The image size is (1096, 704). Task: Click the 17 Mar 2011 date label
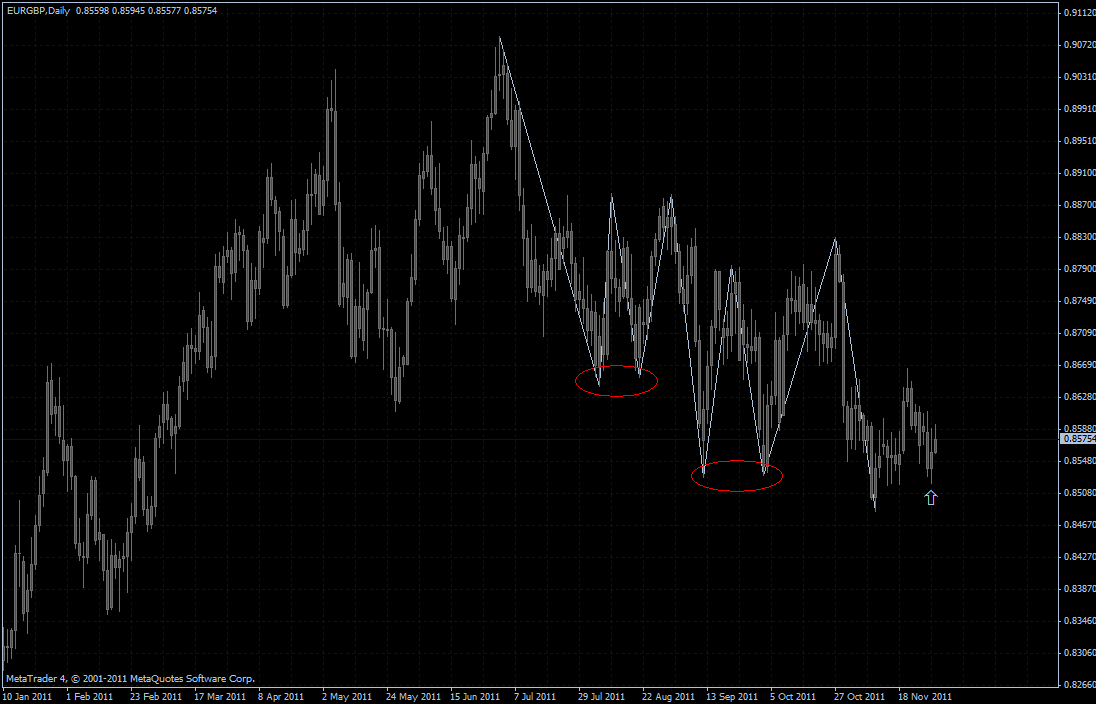(x=220, y=696)
